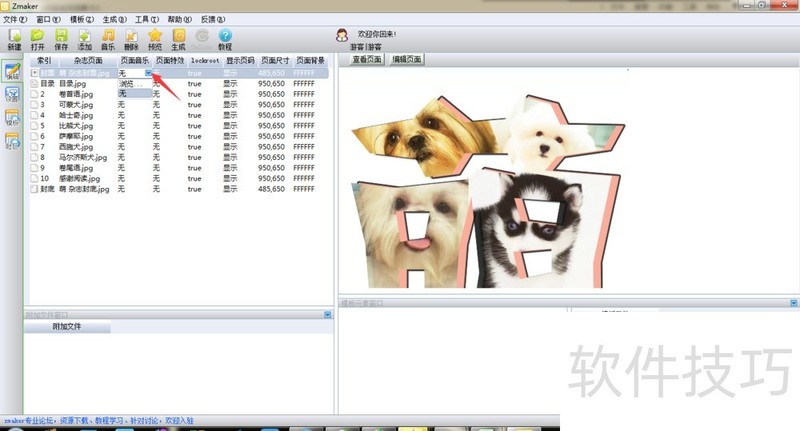Image resolution: width=800 pixels, height=431 pixels.
Task: Click the 音乐 (Music) note icon
Action: (x=108, y=37)
